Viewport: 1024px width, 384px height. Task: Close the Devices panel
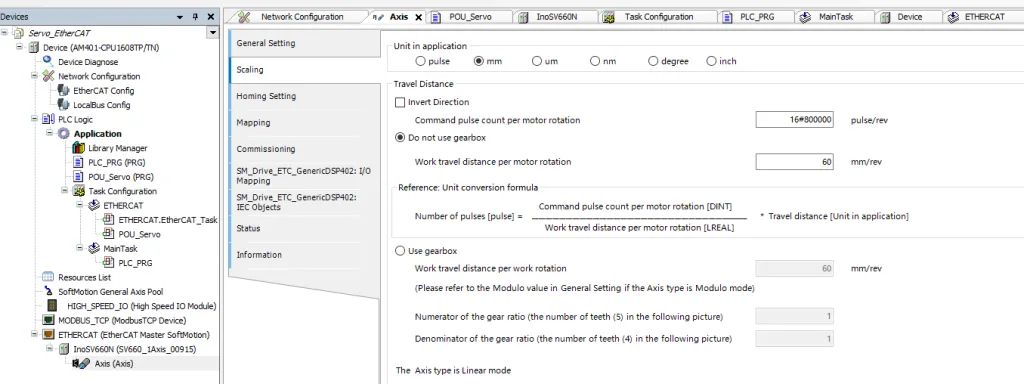[210, 17]
